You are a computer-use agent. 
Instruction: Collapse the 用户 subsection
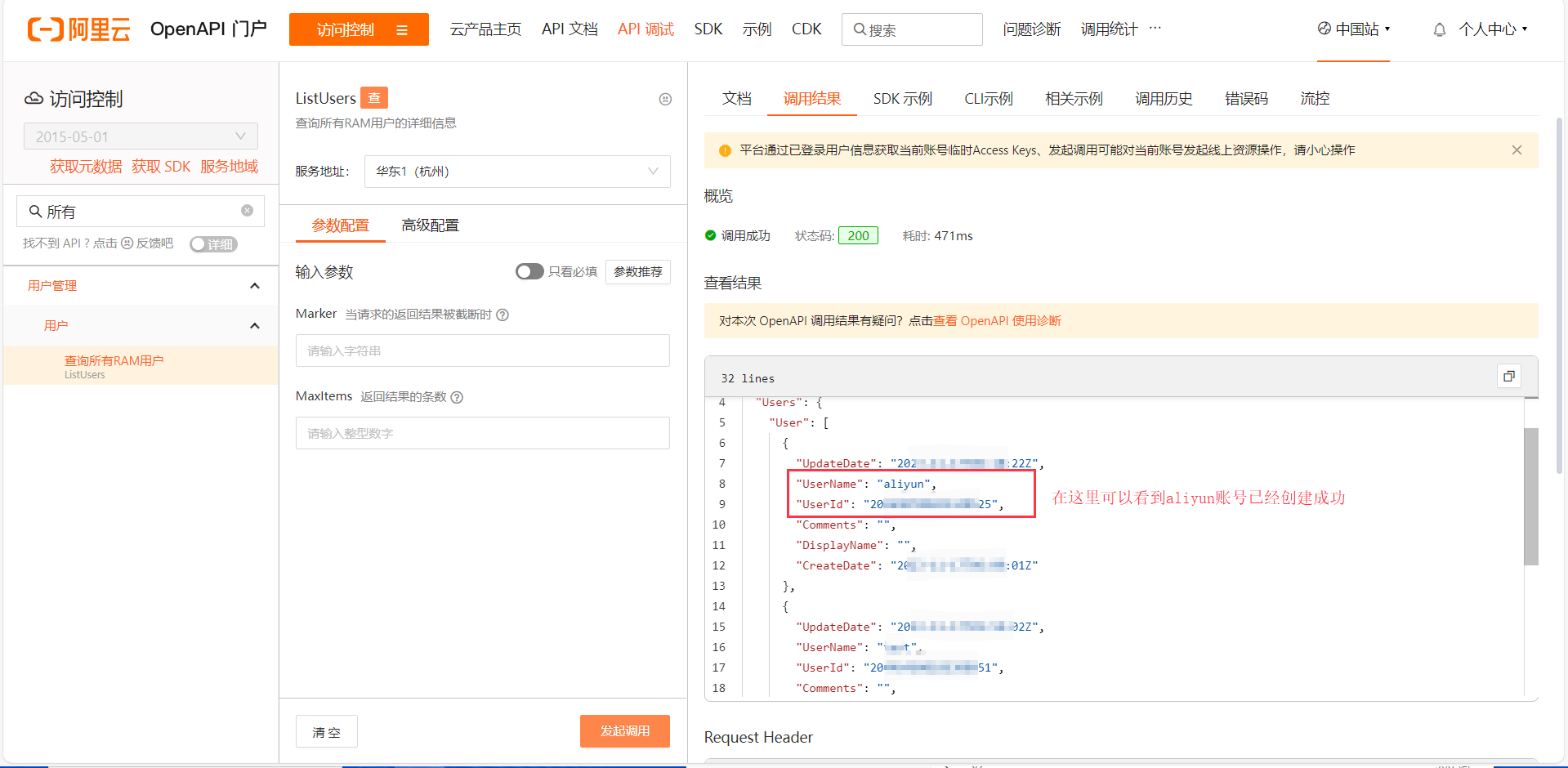(255, 326)
